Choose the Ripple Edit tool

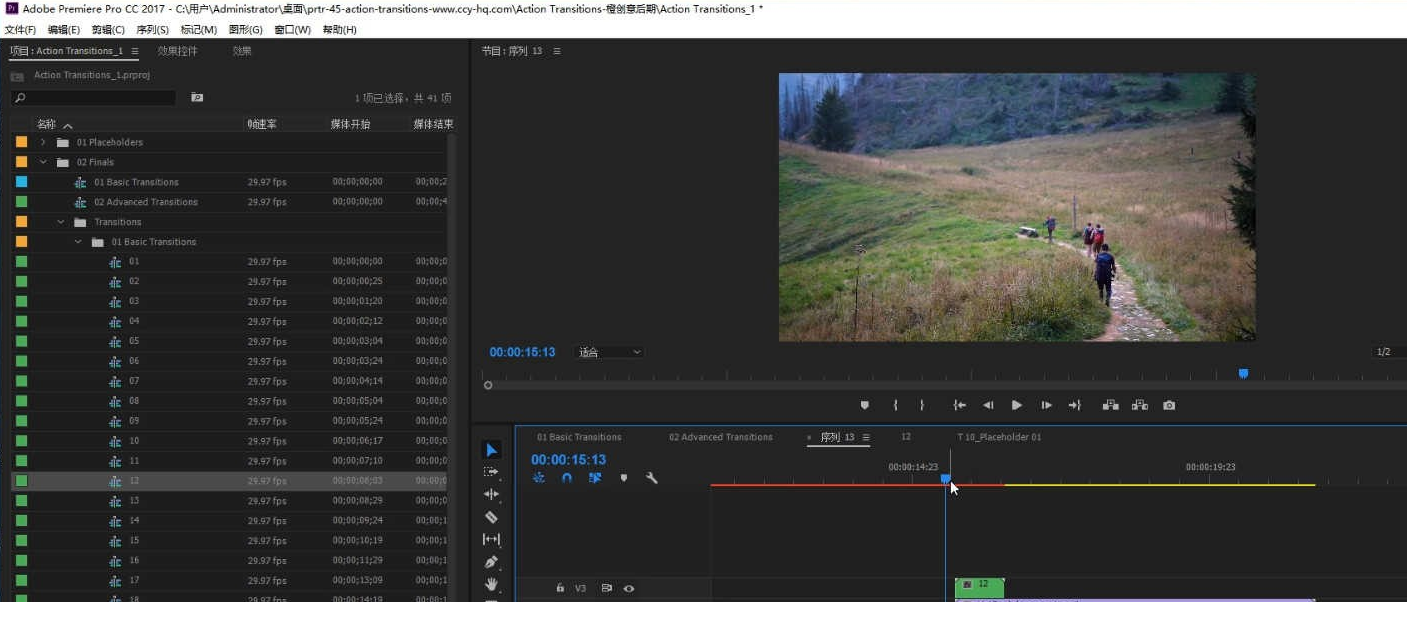[491, 494]
